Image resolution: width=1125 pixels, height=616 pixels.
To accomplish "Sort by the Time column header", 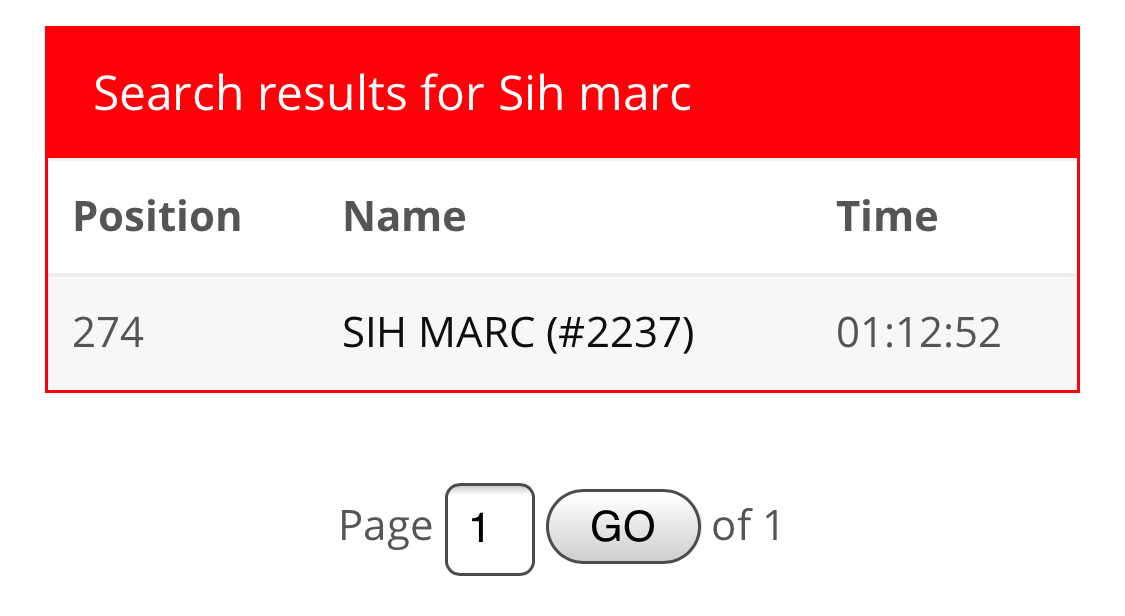I will click(887, 217).
